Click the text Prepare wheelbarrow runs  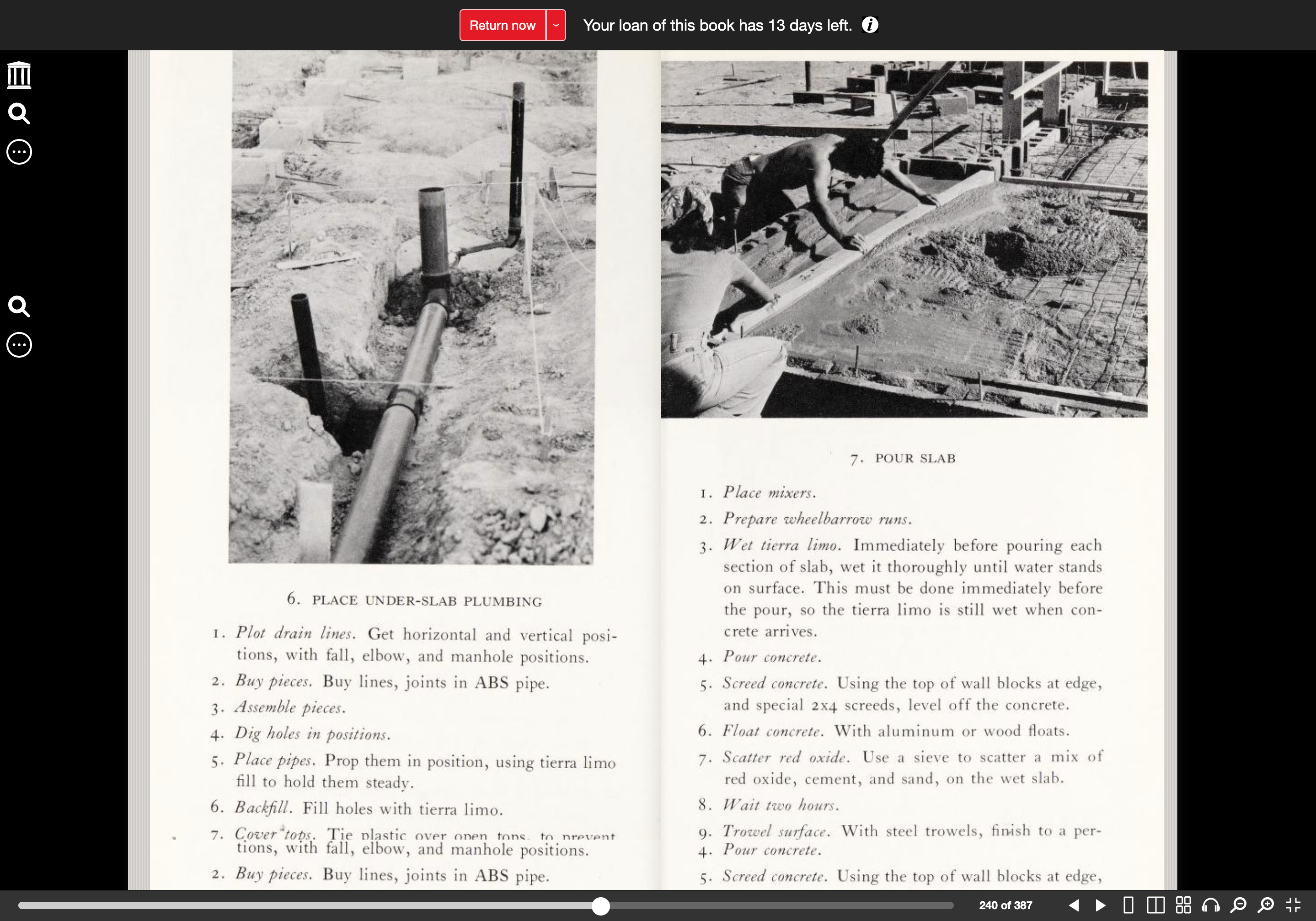pos(817,519)
